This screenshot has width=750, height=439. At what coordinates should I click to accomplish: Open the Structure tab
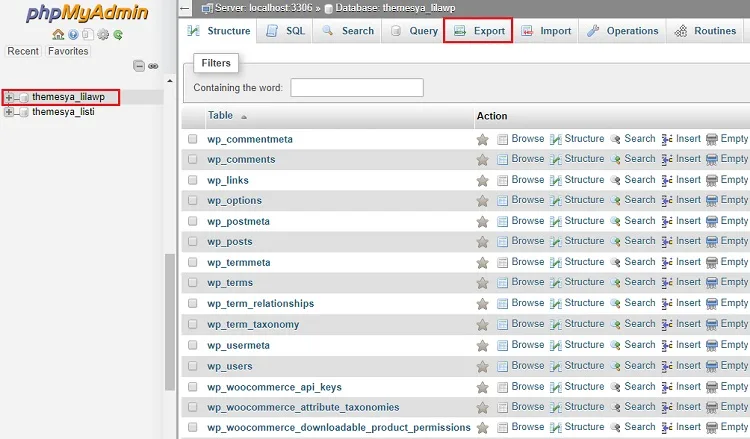coord(220,31)
